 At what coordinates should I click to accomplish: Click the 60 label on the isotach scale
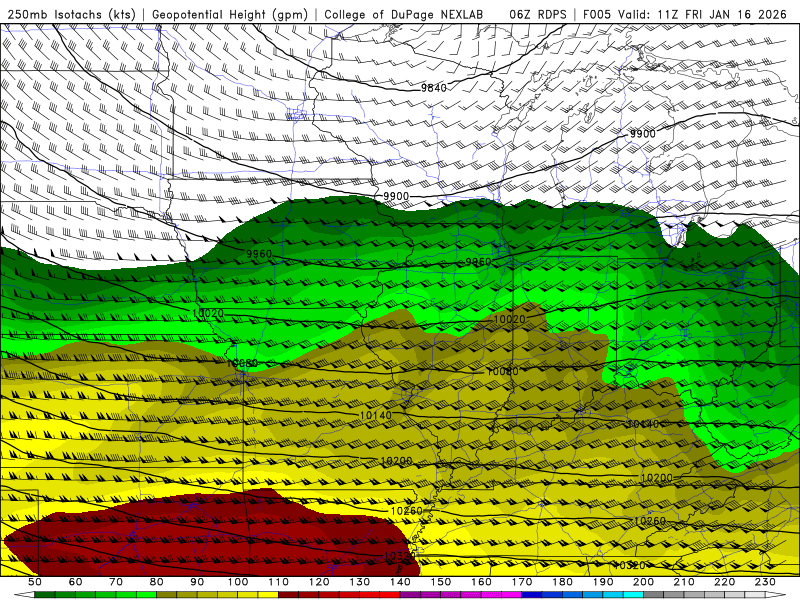[75, 582]
